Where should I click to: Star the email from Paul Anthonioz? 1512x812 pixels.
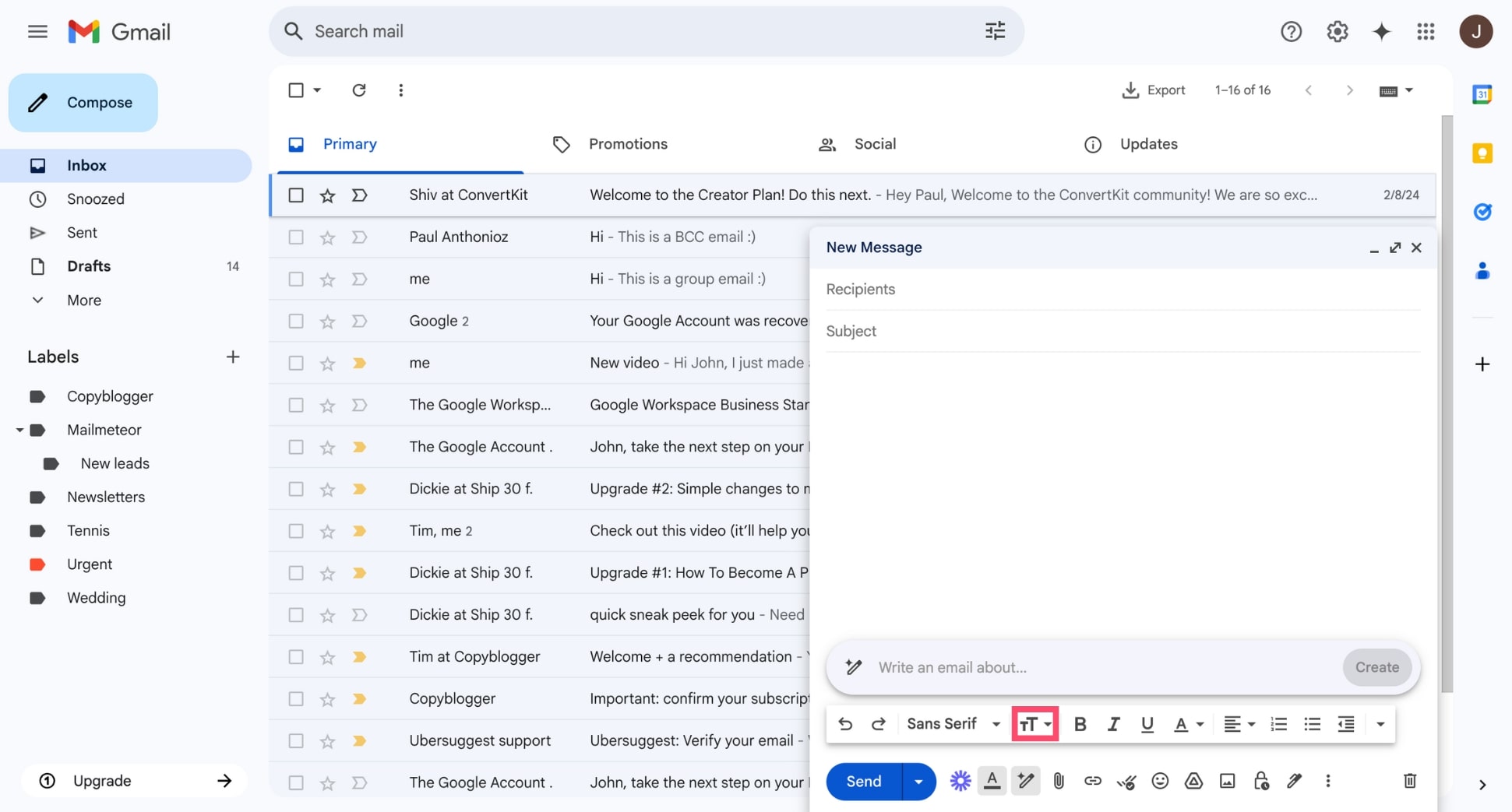coord(327,237)
